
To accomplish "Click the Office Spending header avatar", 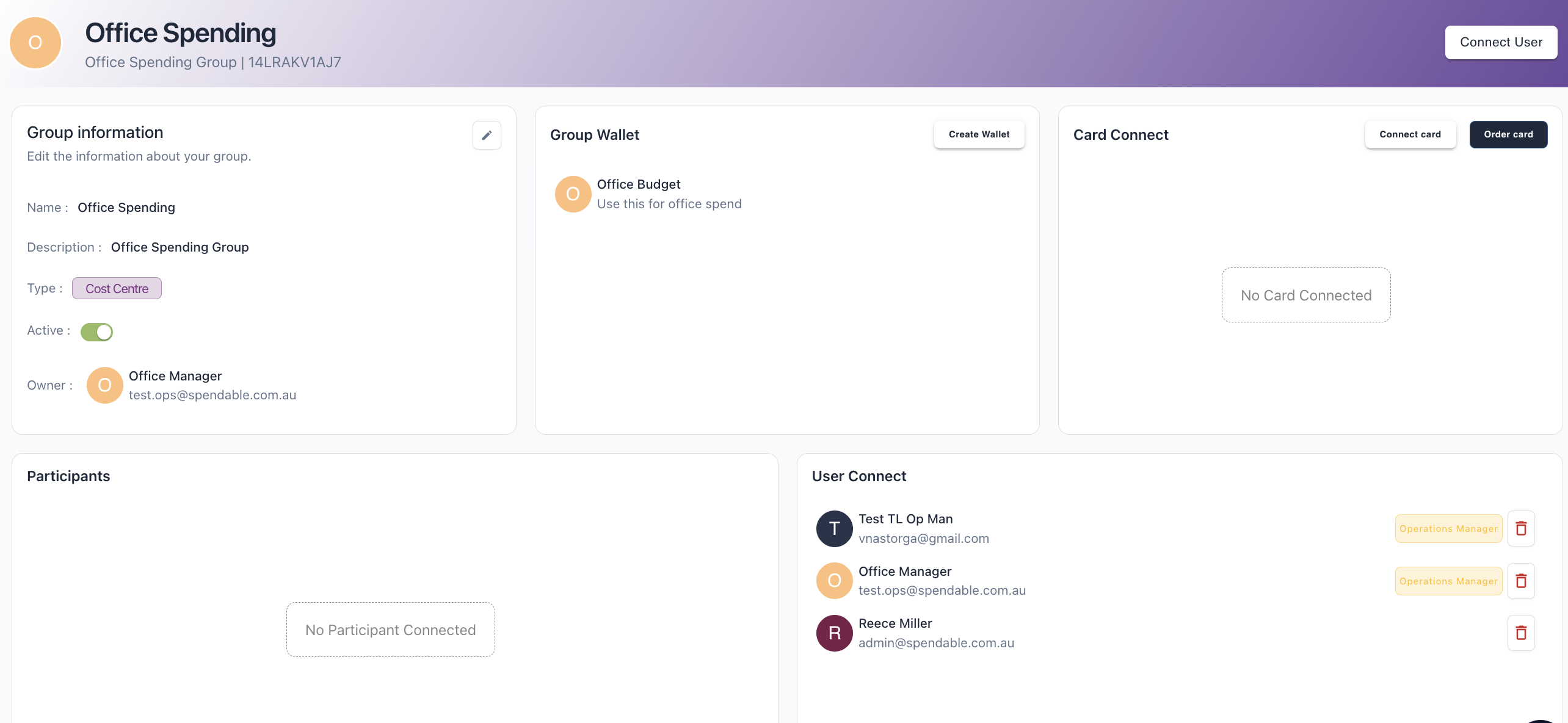I will (35, 43).
